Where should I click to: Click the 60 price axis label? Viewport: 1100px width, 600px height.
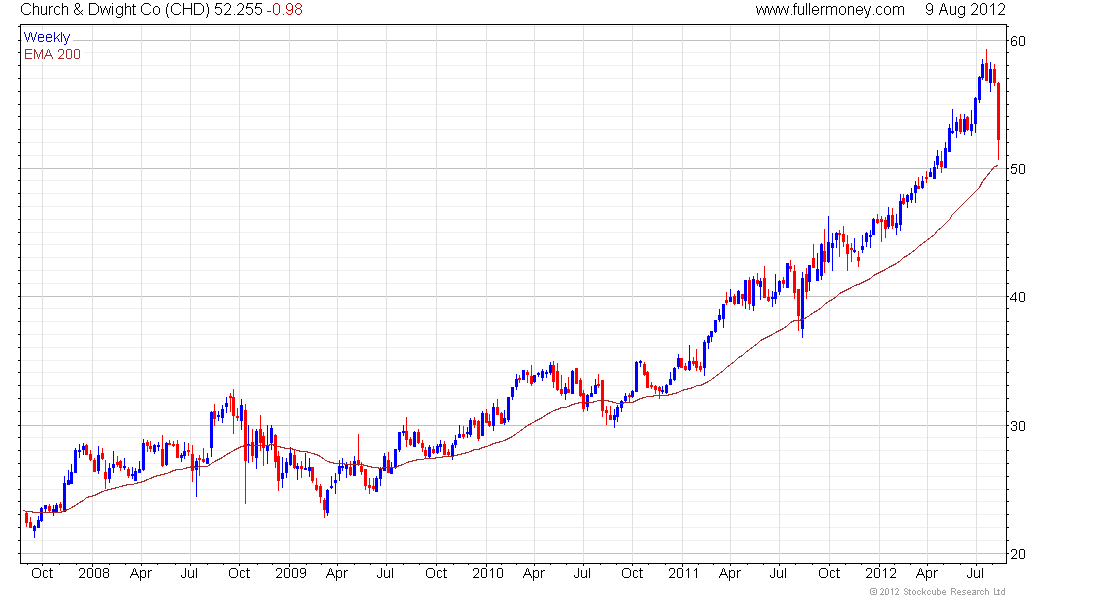pyautogui.click(x=1017, y=41)
